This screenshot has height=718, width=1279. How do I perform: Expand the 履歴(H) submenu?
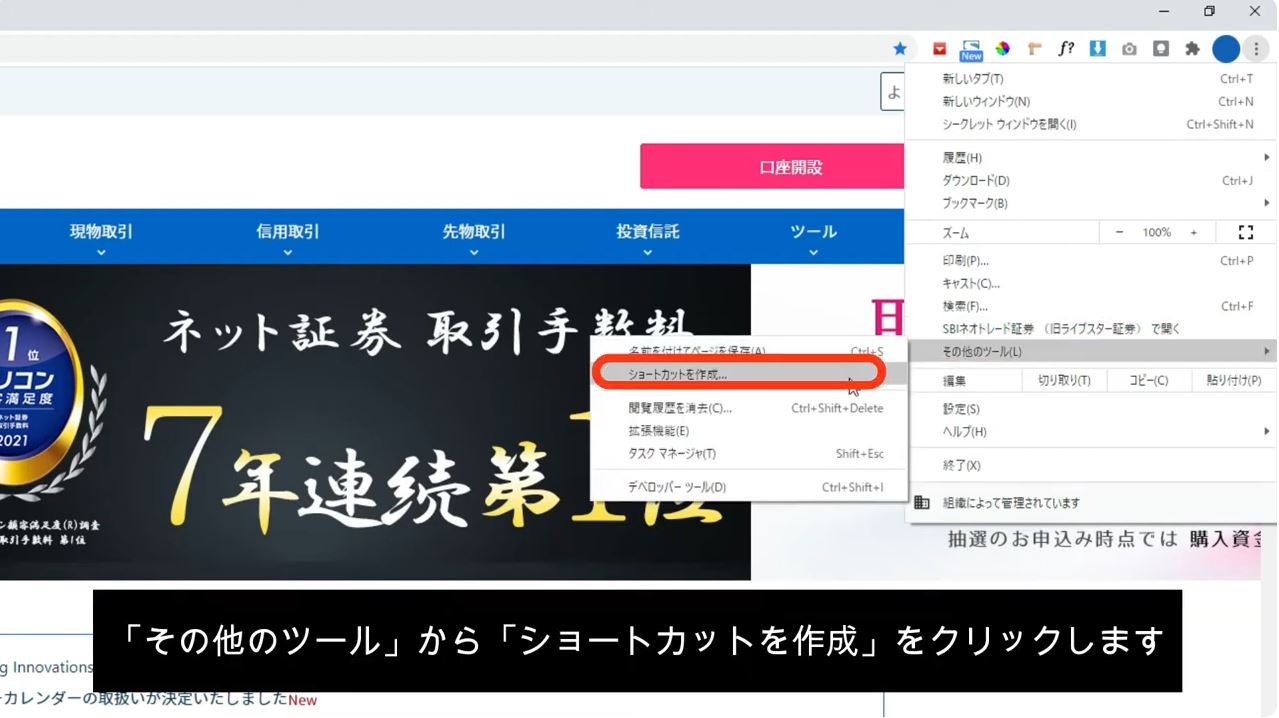click(1090, 158)
